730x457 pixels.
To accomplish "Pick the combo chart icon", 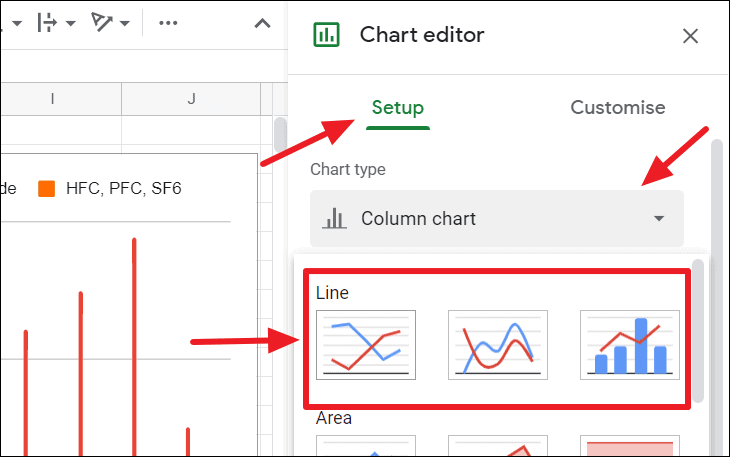I will (x=629, y=345).
